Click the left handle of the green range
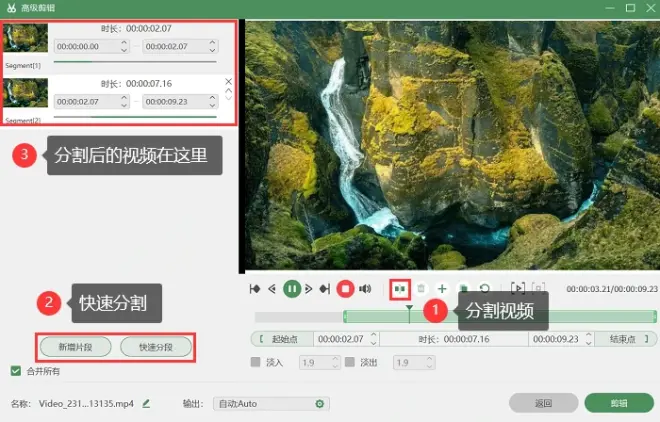The image size is (660, 422). click(345, 317)
